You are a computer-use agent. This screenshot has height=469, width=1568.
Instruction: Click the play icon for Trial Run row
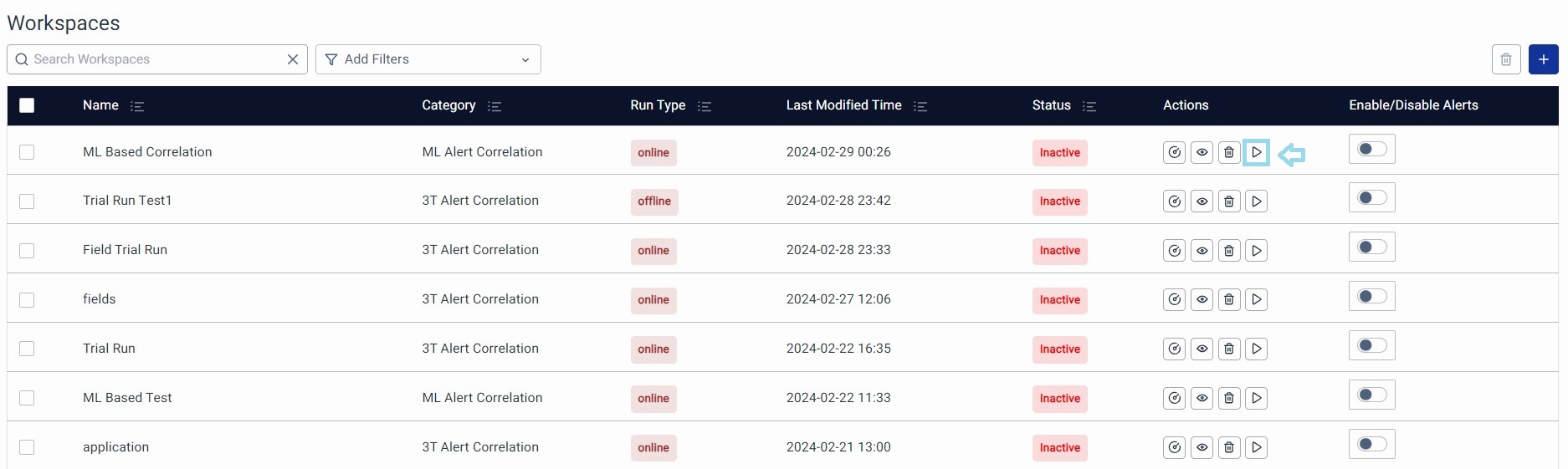[1256, 349]
